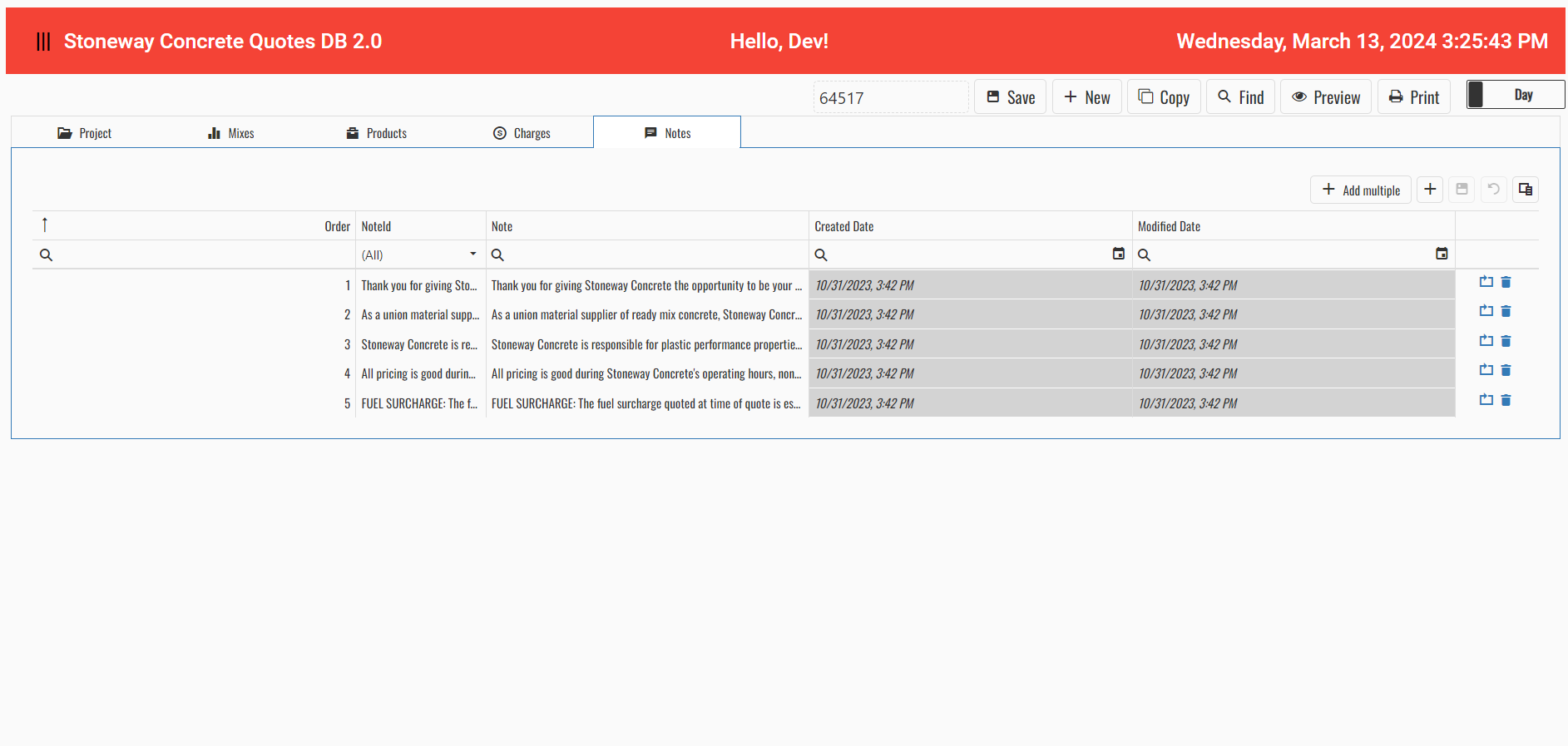This screenshot has width=1568, height=746.
Task: Click the export arrow icon on the union material supplier row
Action: 1486,311
